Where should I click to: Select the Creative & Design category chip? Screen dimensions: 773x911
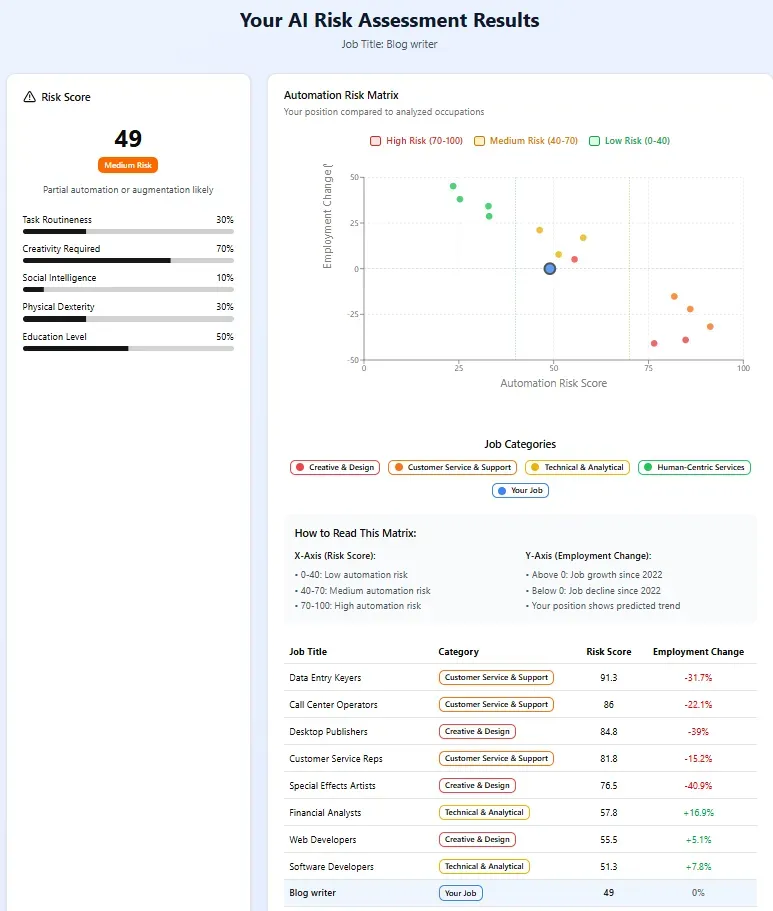pyautogui.click(x=334, y=467)
